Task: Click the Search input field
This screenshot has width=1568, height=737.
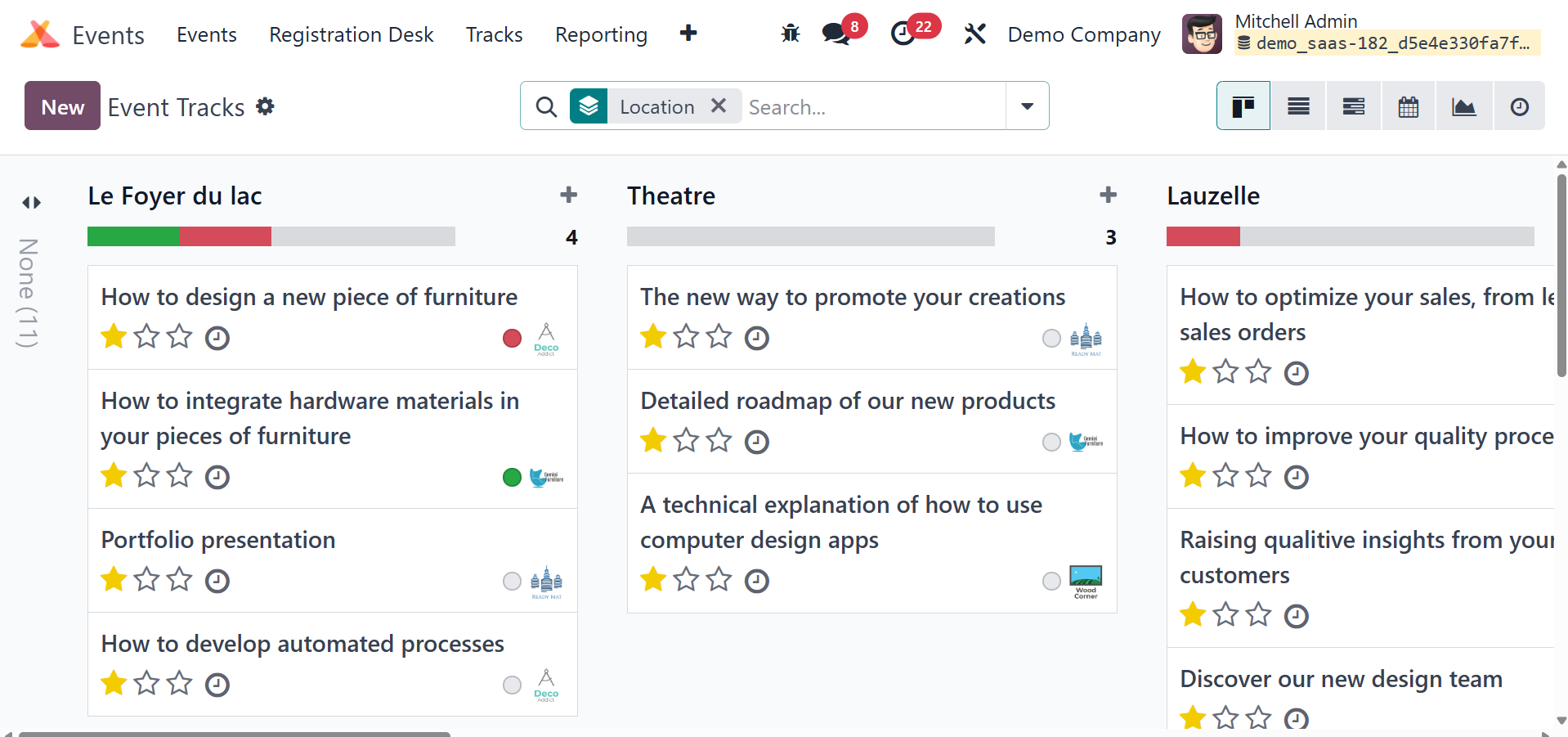Action: [871, 106]
